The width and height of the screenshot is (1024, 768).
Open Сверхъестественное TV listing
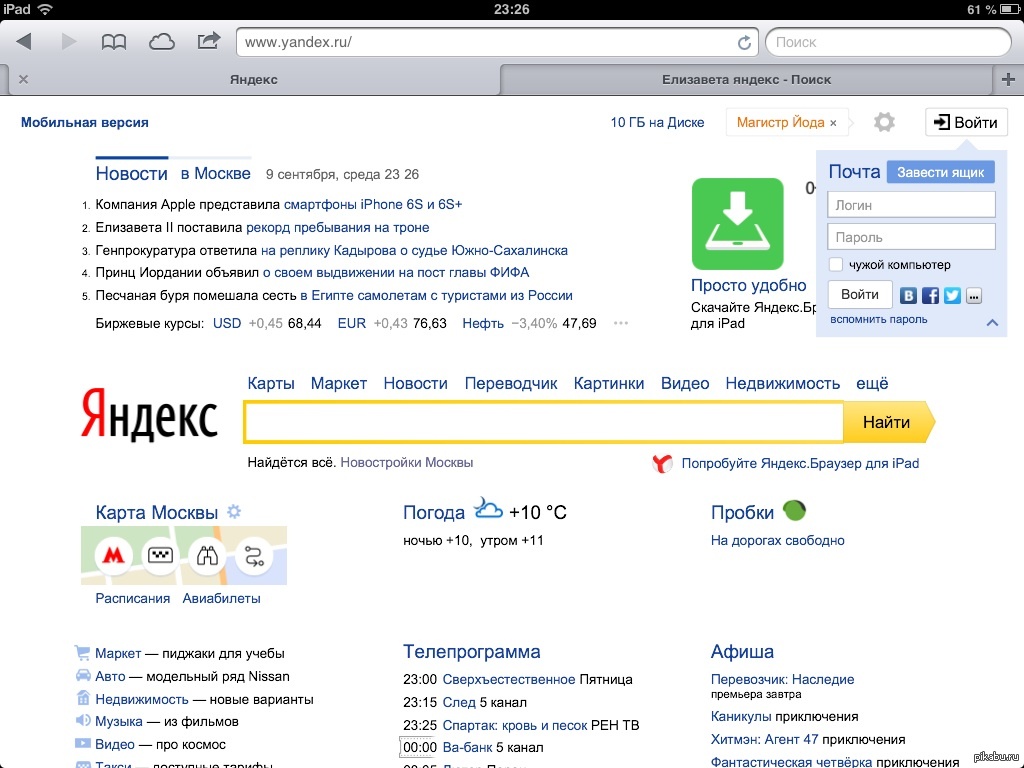tap(509, 679)
